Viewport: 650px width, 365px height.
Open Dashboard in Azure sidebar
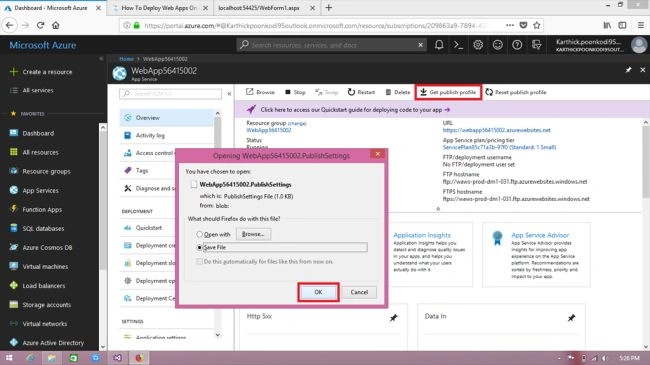[38, 133]
